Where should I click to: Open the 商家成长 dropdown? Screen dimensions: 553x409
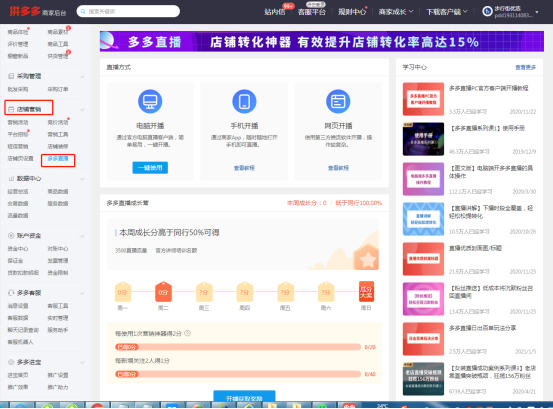pyautogui.click(x=396, y=12)
